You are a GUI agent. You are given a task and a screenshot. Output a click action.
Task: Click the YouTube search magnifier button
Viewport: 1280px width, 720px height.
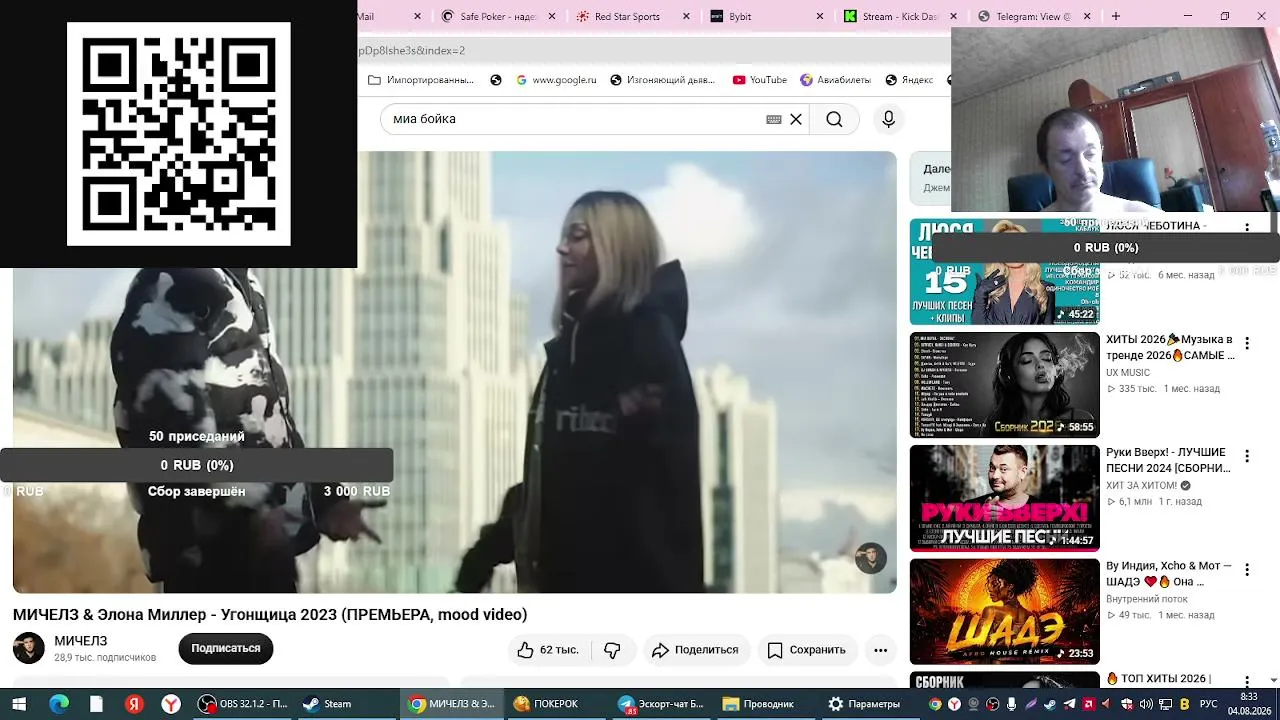(834, 119)
